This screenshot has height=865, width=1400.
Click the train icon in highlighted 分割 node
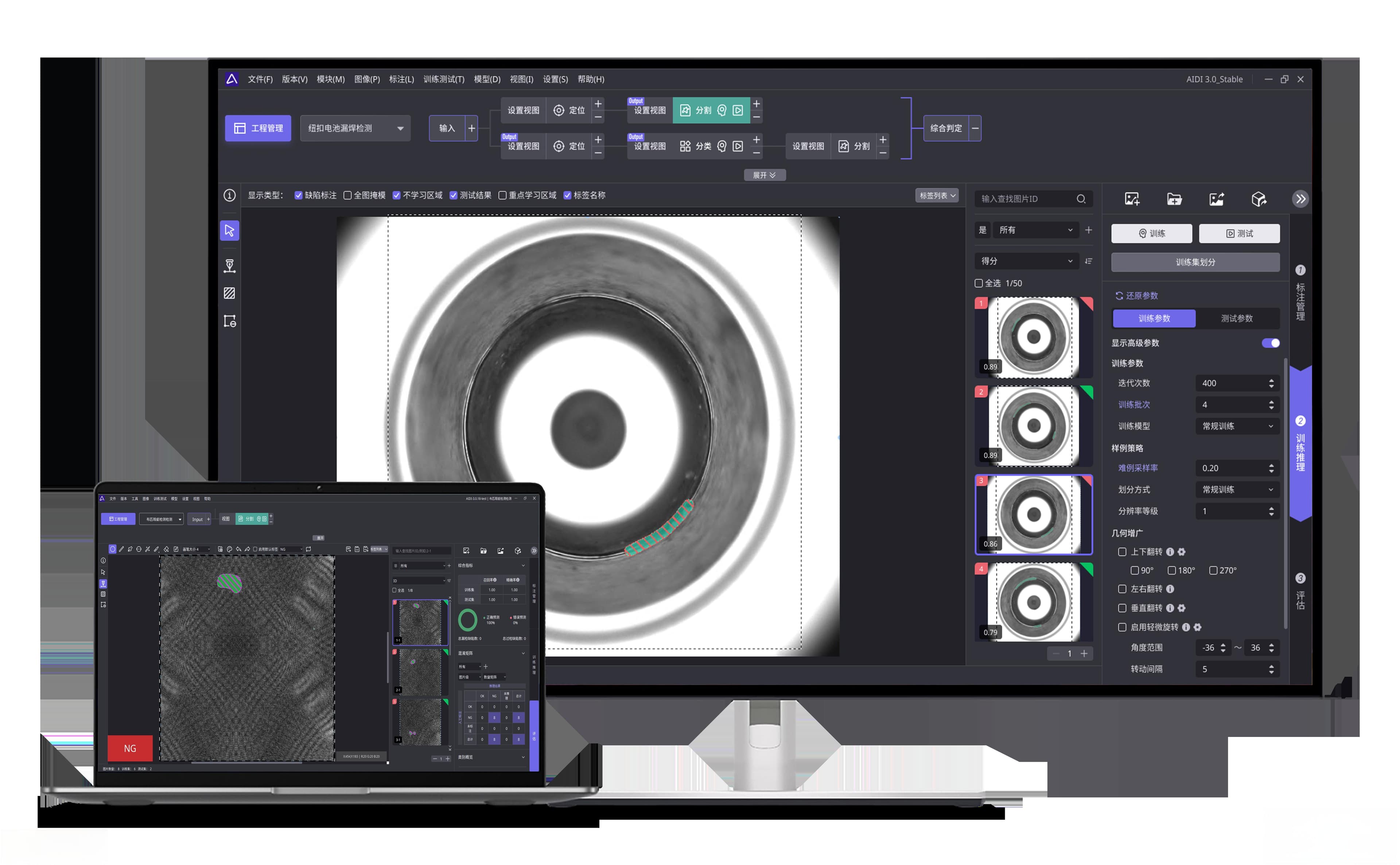[x=722, y=110]
